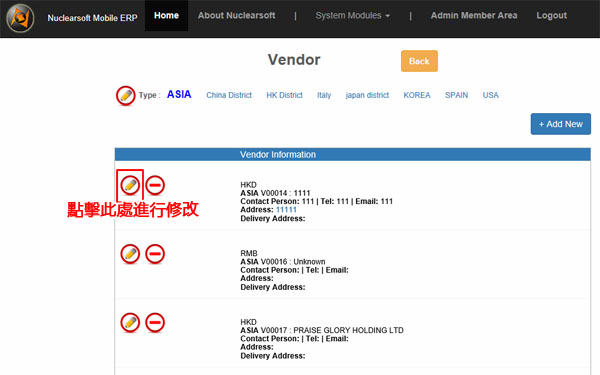Select the HK District type
This screenshot has height=375, width=600.
point(284,95)
